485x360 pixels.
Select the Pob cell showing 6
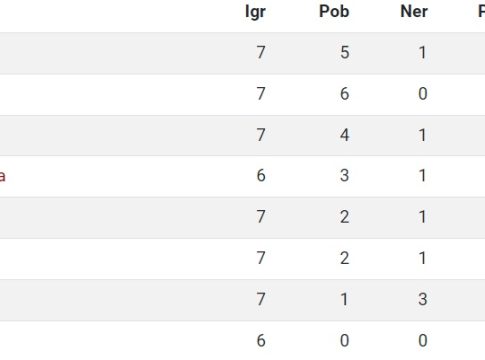point(345,94)
